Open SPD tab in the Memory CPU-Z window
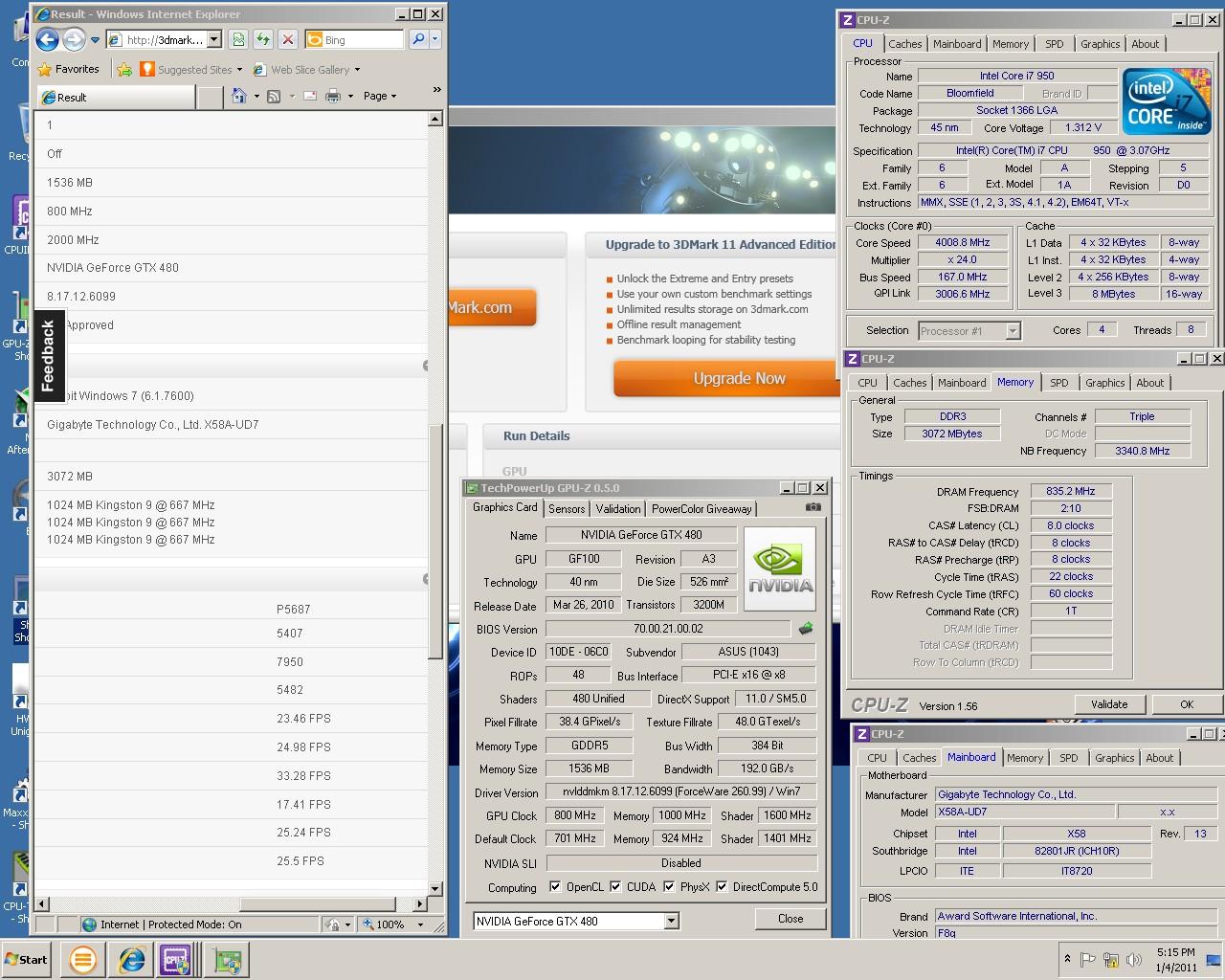The width and height of the screenshot is (1225, 980). [1058, 383]
